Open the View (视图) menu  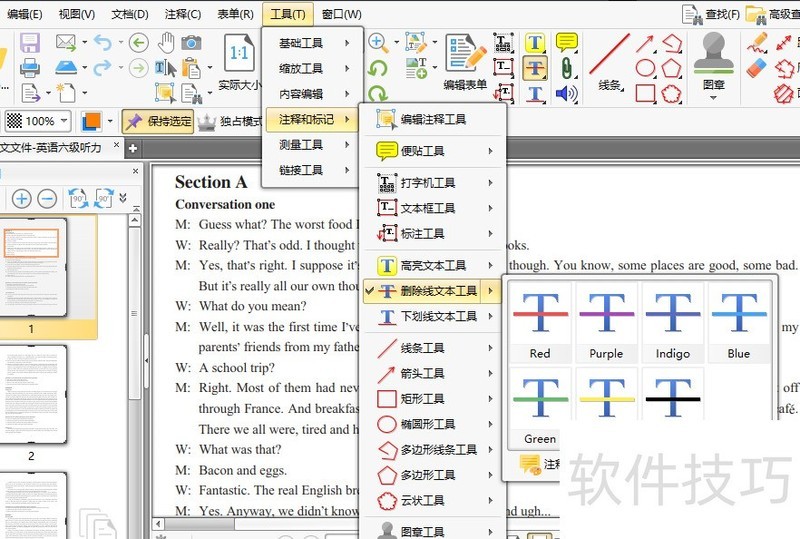(77, 14)
